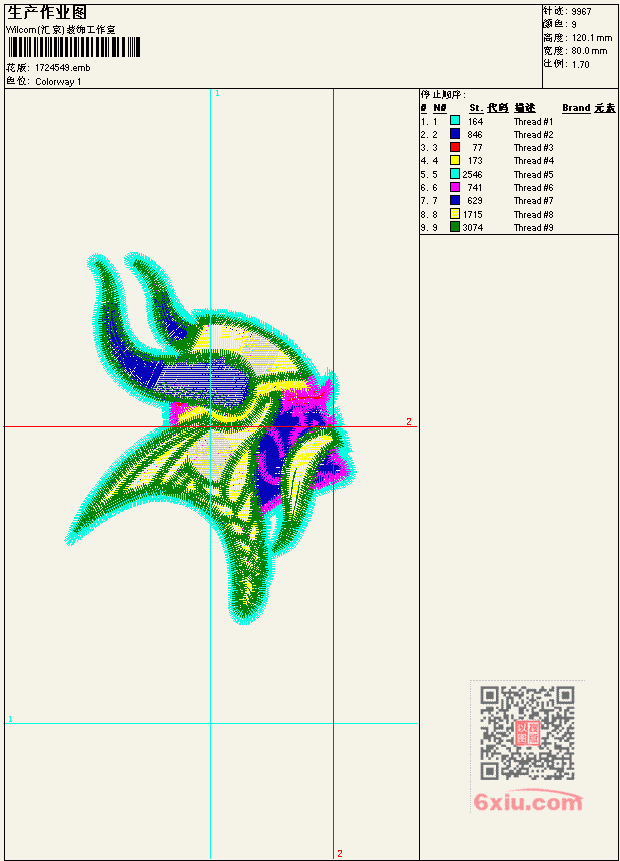The image size is (620, 861).
Task: Click the '停止顺序' stop sequence heading
Action: point(443,95)
